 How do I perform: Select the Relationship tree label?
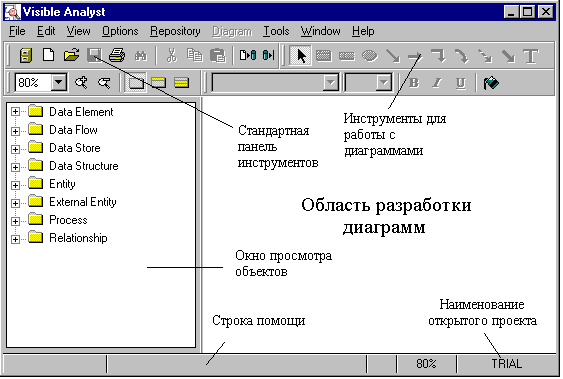78,238
